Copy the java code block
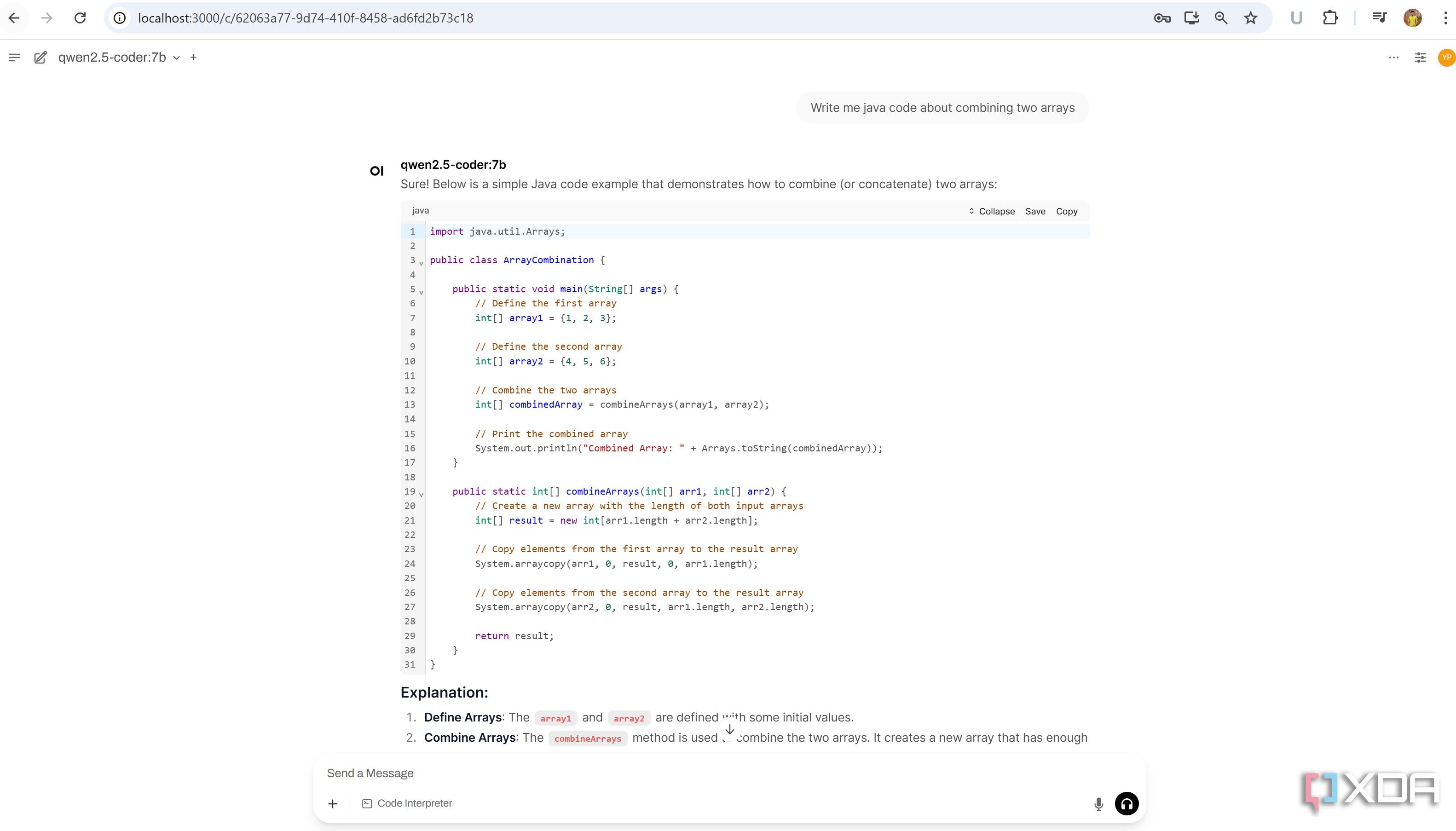1456x831 pixels. coord(1067,211)
